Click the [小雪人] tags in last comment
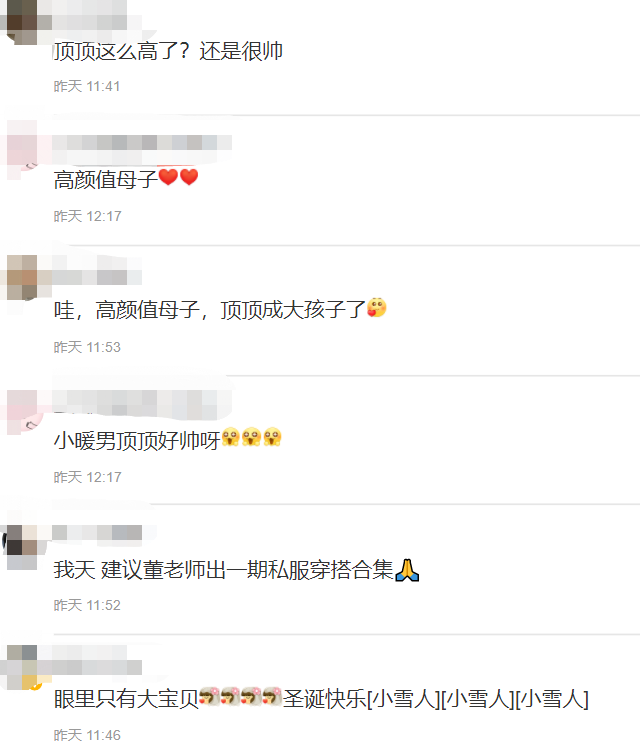Image resolution: width=640 pixels, height=756 pixels. [x=478, y=699]
